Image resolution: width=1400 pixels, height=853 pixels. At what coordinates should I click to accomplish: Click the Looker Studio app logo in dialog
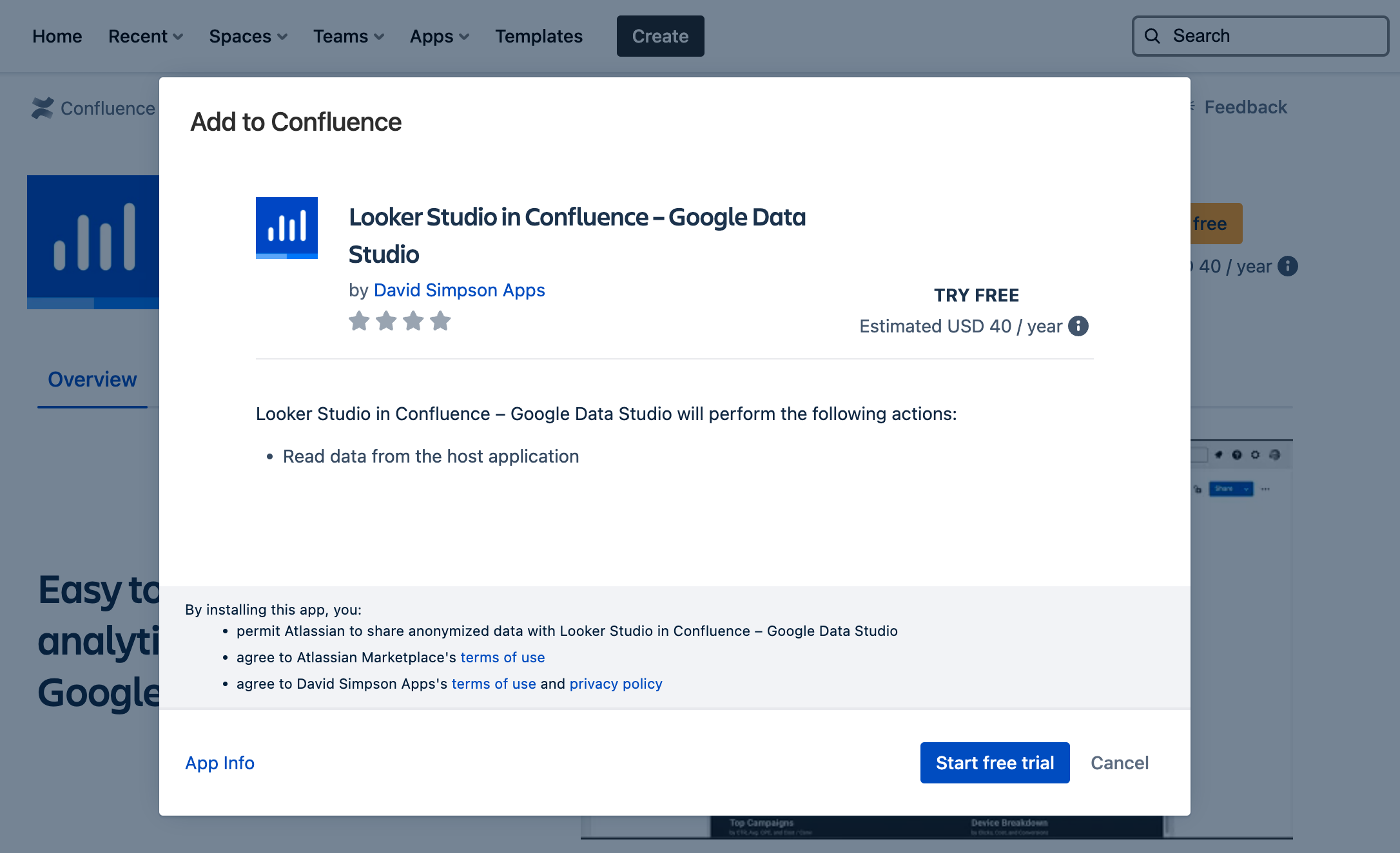[287, 228]
